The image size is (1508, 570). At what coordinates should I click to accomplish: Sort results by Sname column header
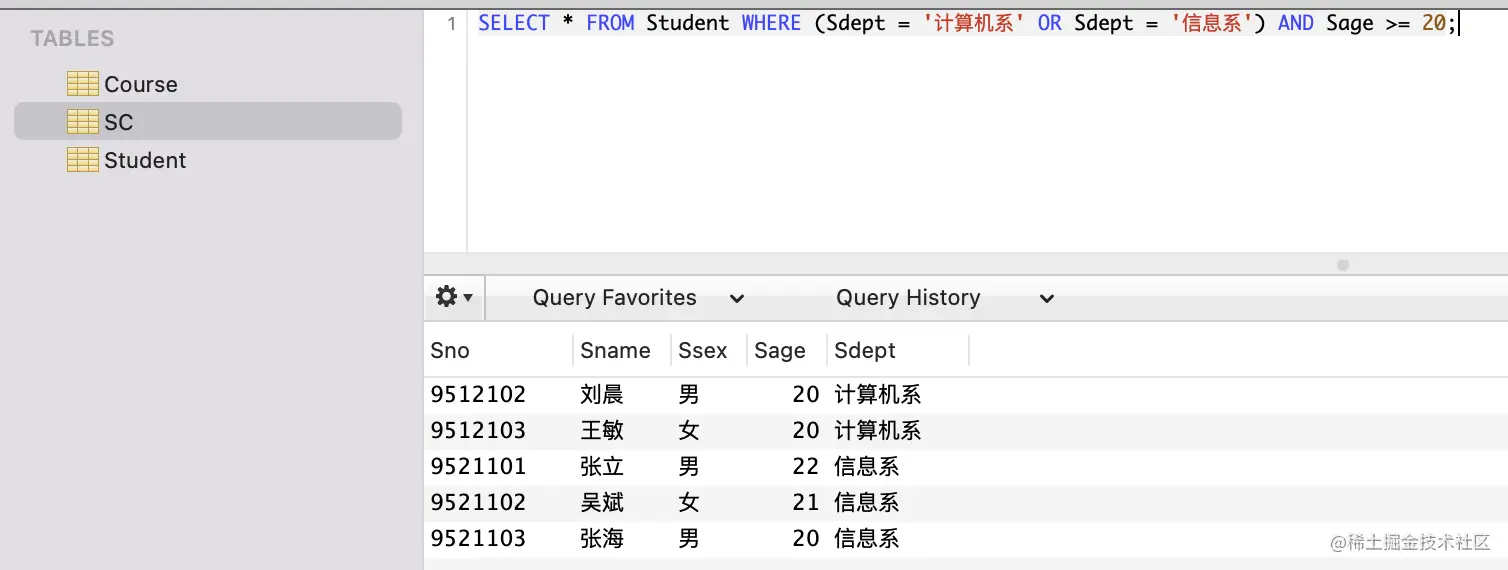click(615, 351)
